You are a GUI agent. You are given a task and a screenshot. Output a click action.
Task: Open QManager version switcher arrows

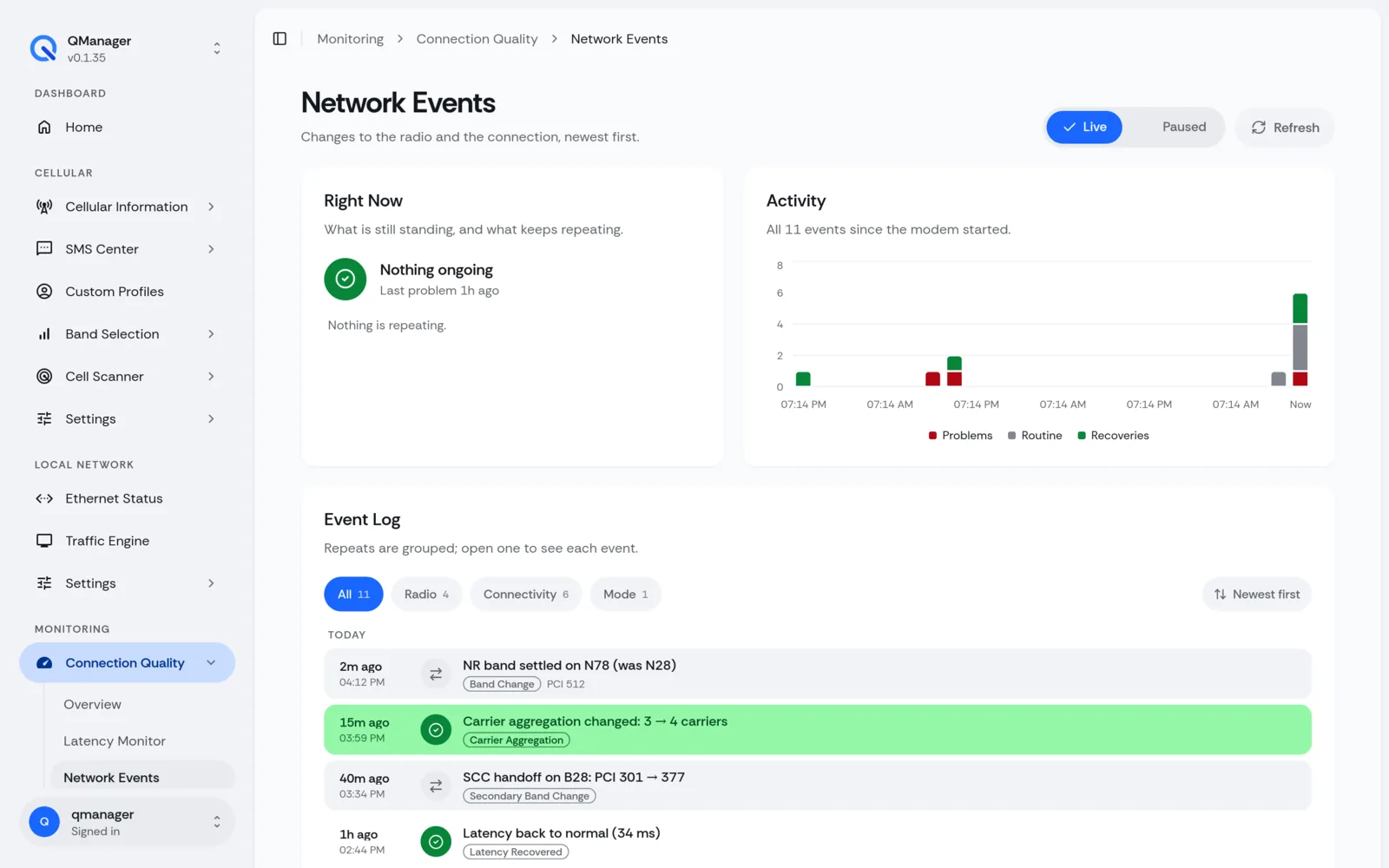(x=217, y=49)
